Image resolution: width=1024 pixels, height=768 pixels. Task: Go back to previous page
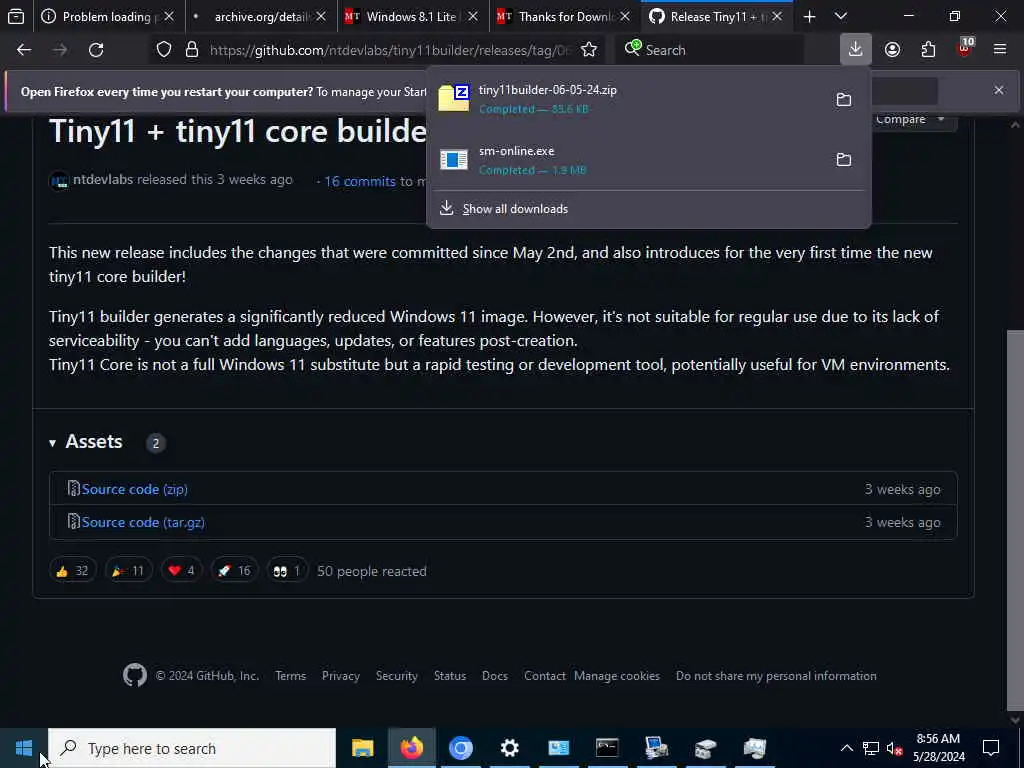point(24,50)
